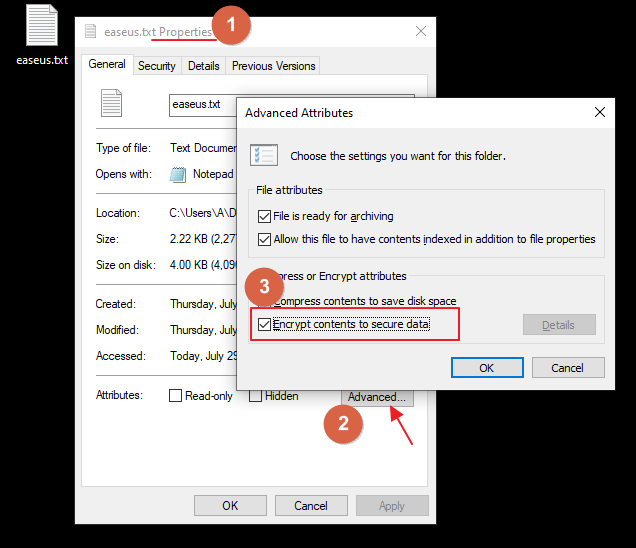The image size is (636, 548).
Task: Click the text document icon in General tab
Action: pos(111,103)
